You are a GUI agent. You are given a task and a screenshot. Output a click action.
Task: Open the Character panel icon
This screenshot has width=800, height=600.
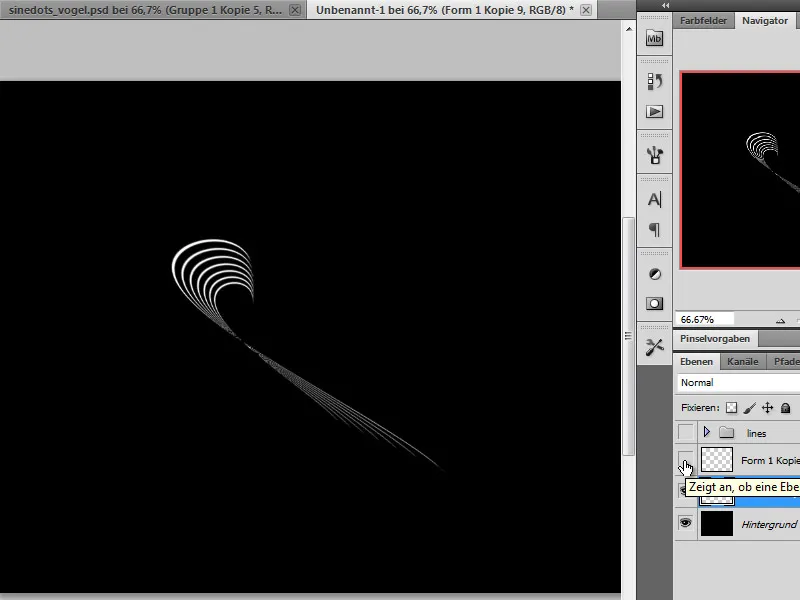[655, 199]
